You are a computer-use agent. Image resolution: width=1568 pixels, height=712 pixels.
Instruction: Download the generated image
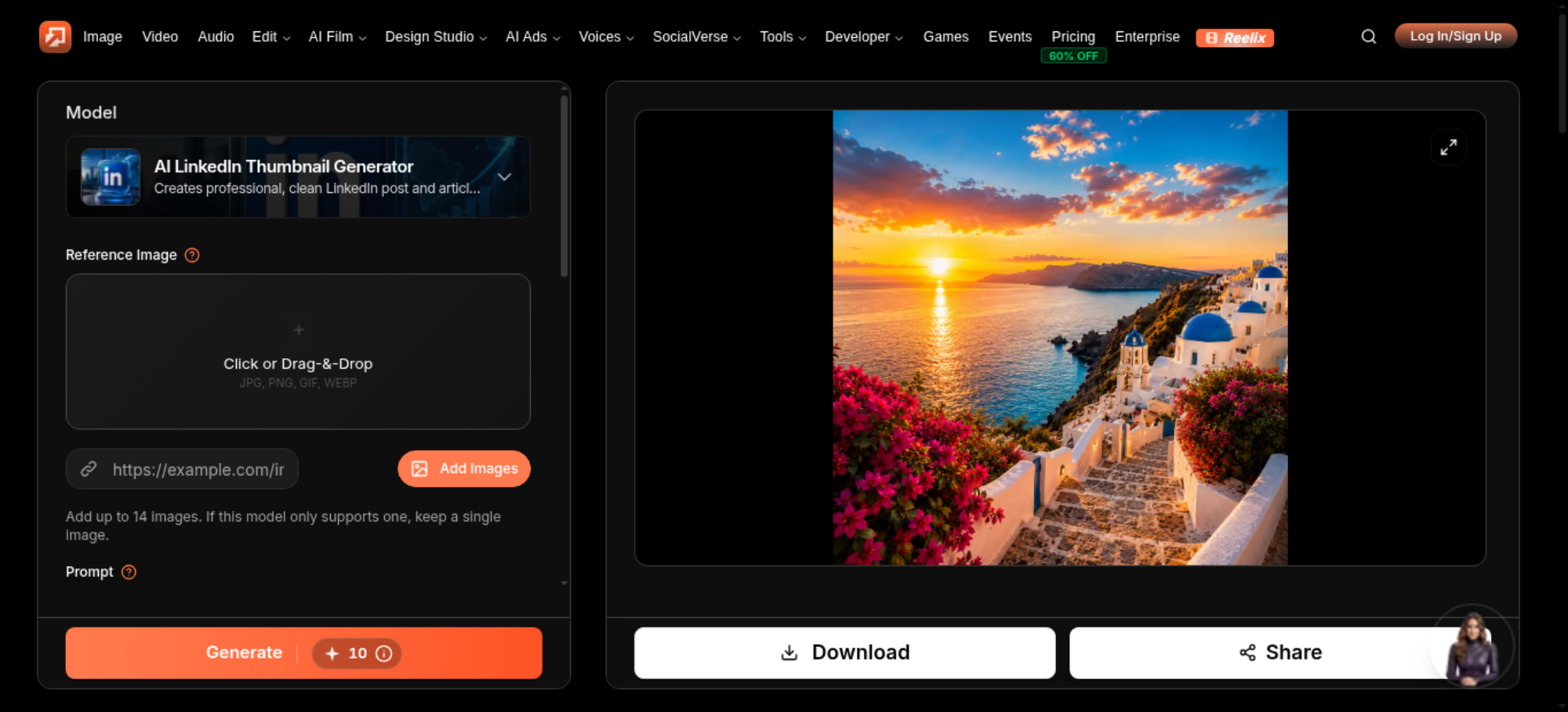[x=844, y=652]
